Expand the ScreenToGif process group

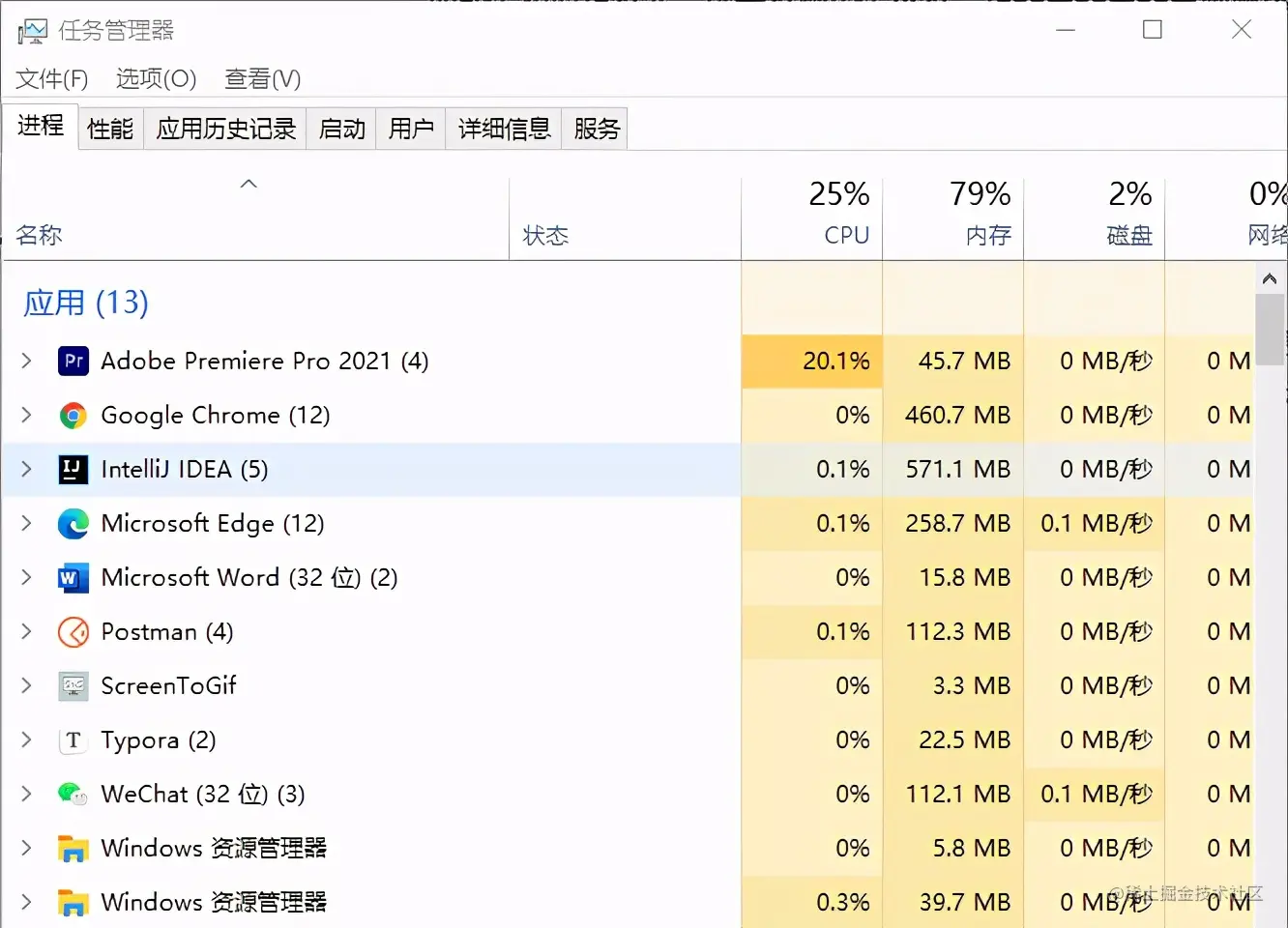point(27,685)
